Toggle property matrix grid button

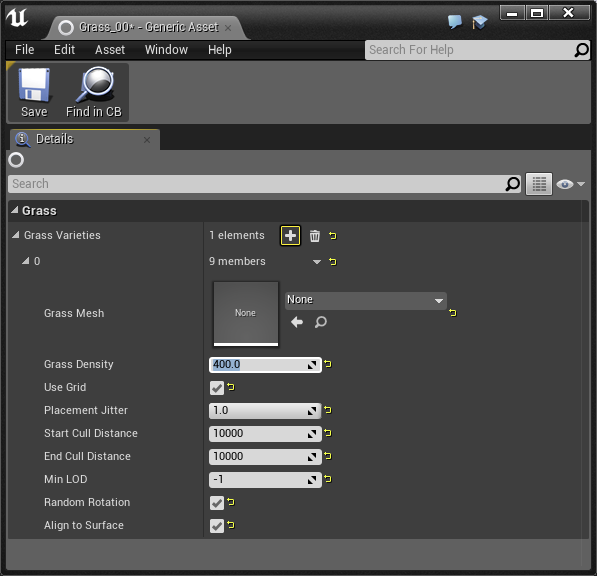pyautogui.click(x=538, y=184)
